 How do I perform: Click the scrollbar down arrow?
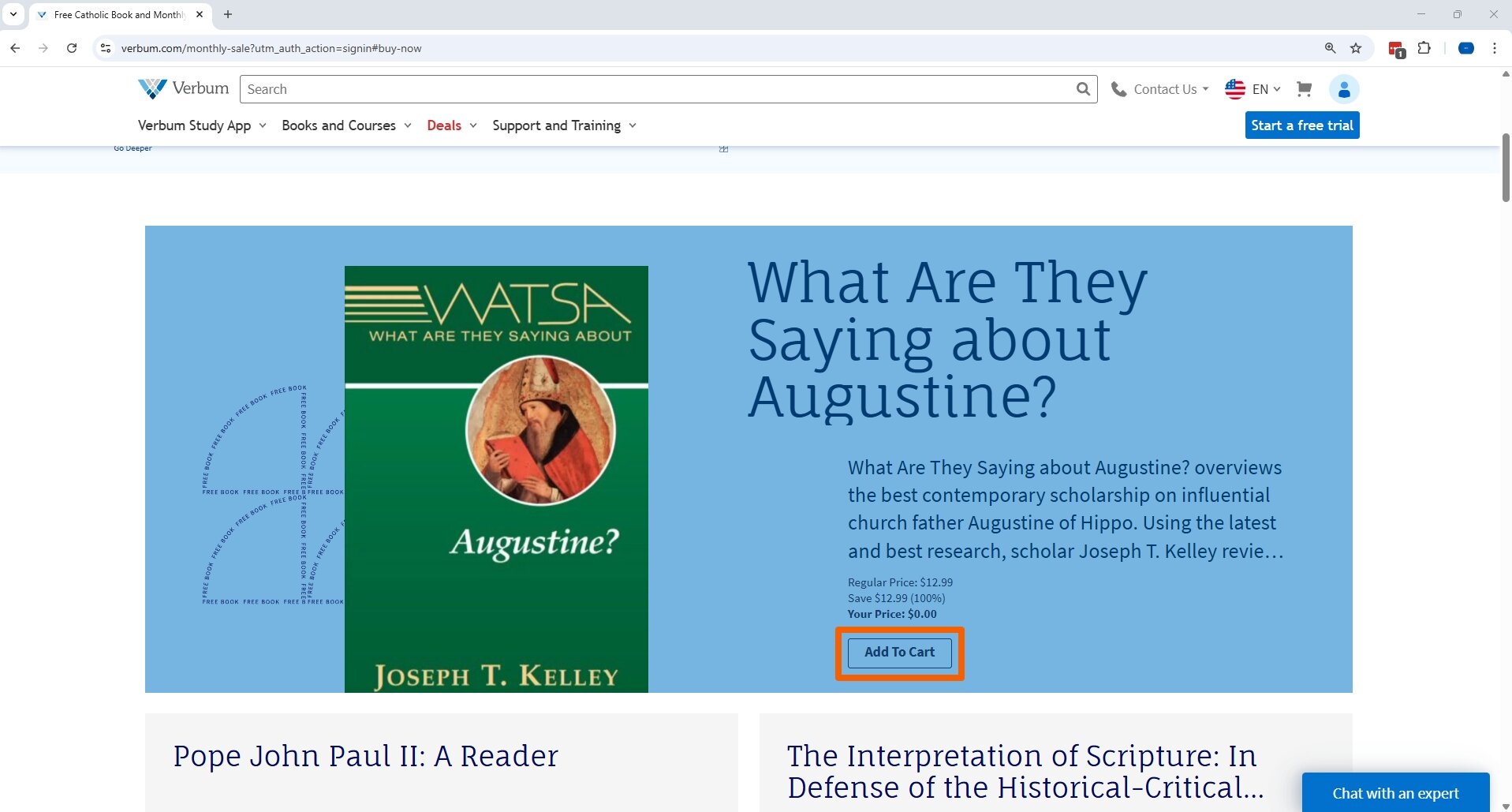click(x=1505, y=806)
